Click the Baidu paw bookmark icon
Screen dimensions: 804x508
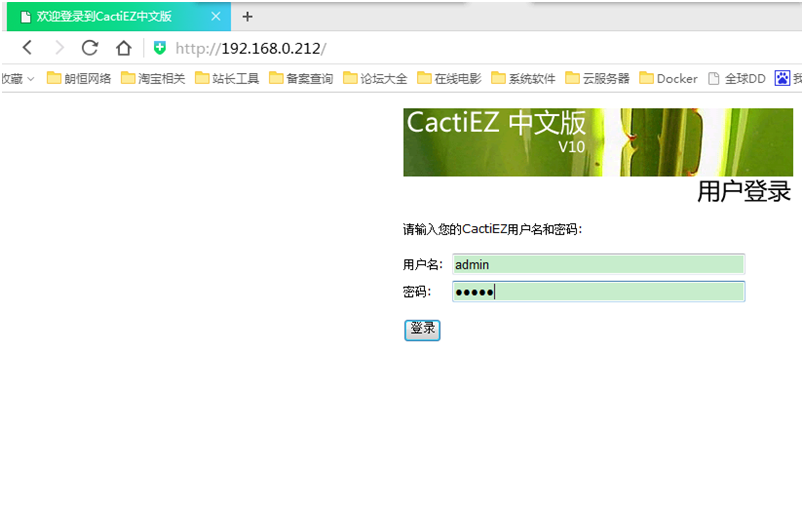(x=782, y=78)
